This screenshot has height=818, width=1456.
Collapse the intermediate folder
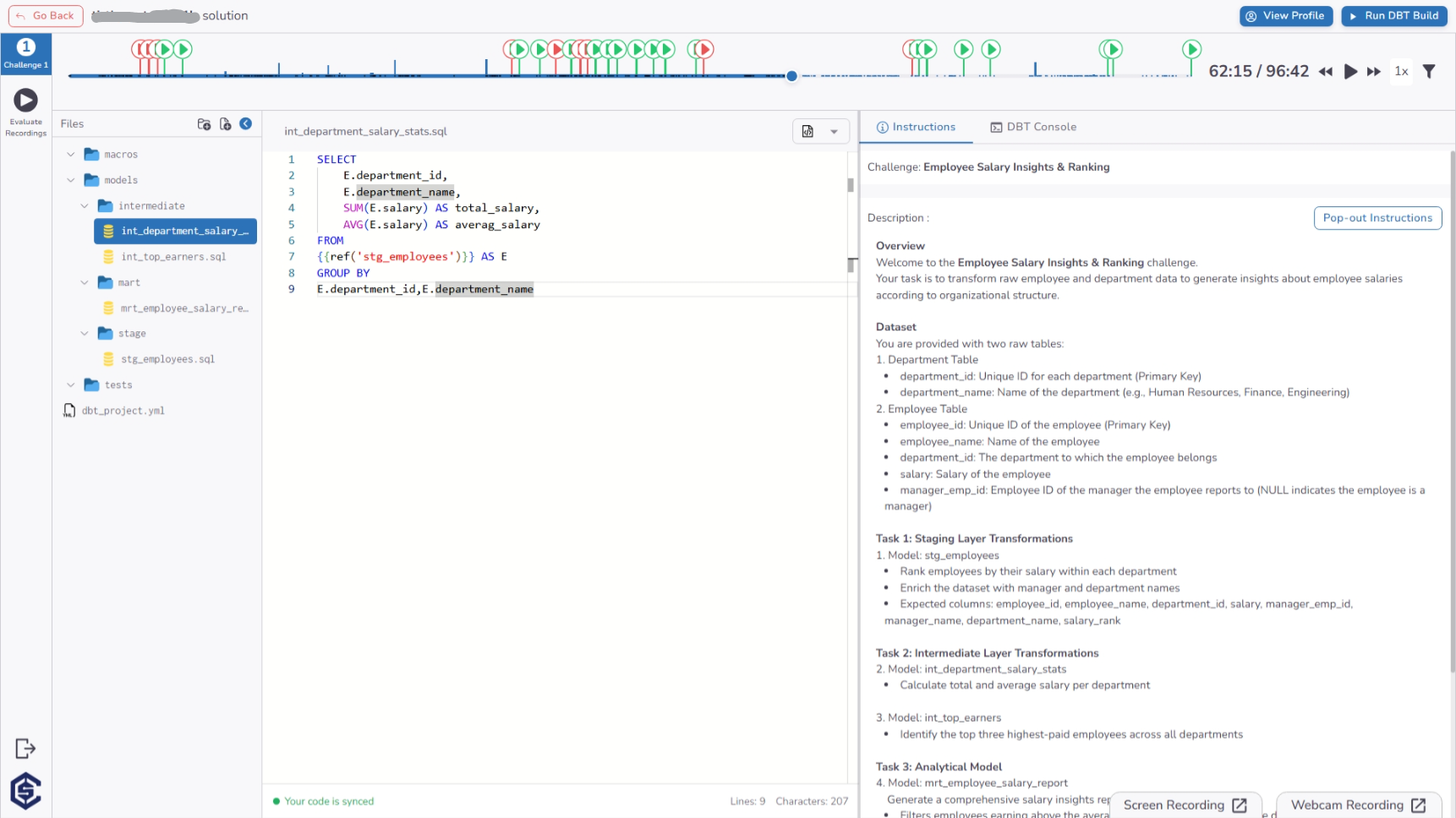click(85, 205)
